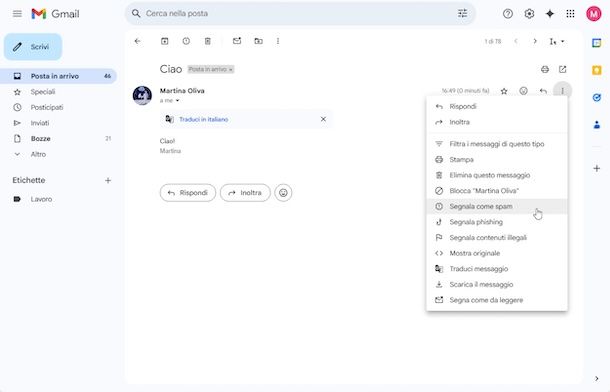Screen dimensions: 610x392
Task: Click Scrivi compose button
Action: pos(33,47)
